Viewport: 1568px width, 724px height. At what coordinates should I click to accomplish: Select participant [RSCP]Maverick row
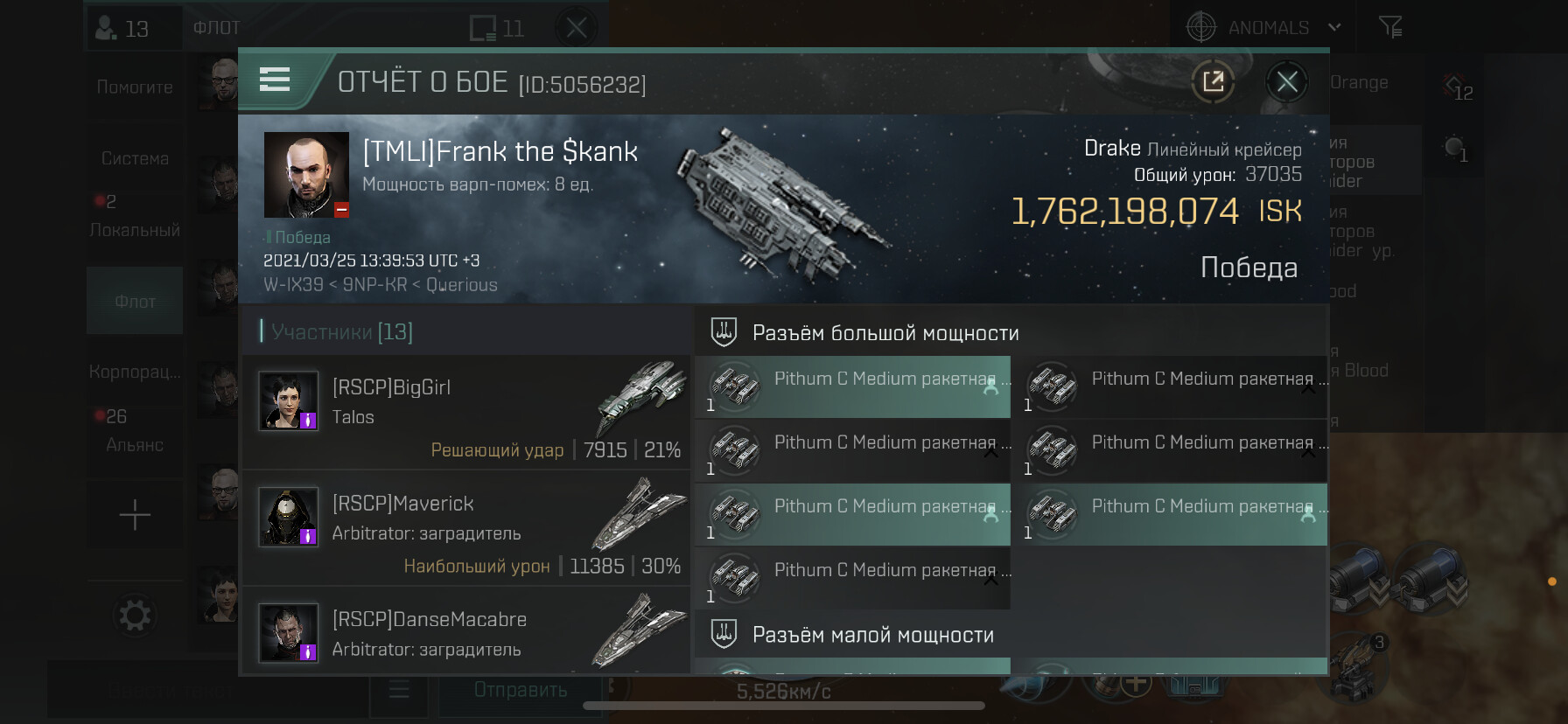[465, 527]
